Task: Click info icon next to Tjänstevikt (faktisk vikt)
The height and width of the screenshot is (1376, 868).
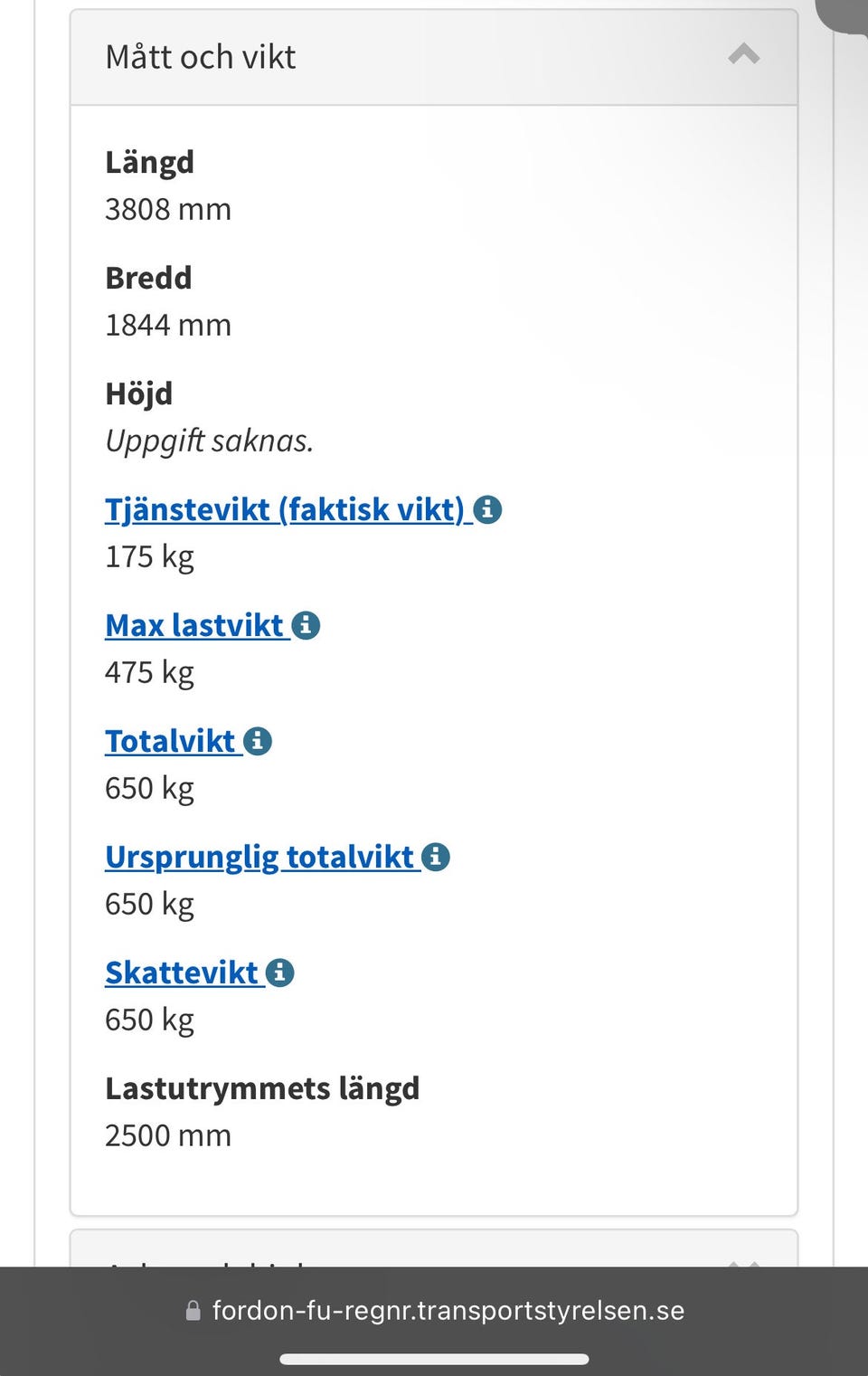Action: click(487, 509)
